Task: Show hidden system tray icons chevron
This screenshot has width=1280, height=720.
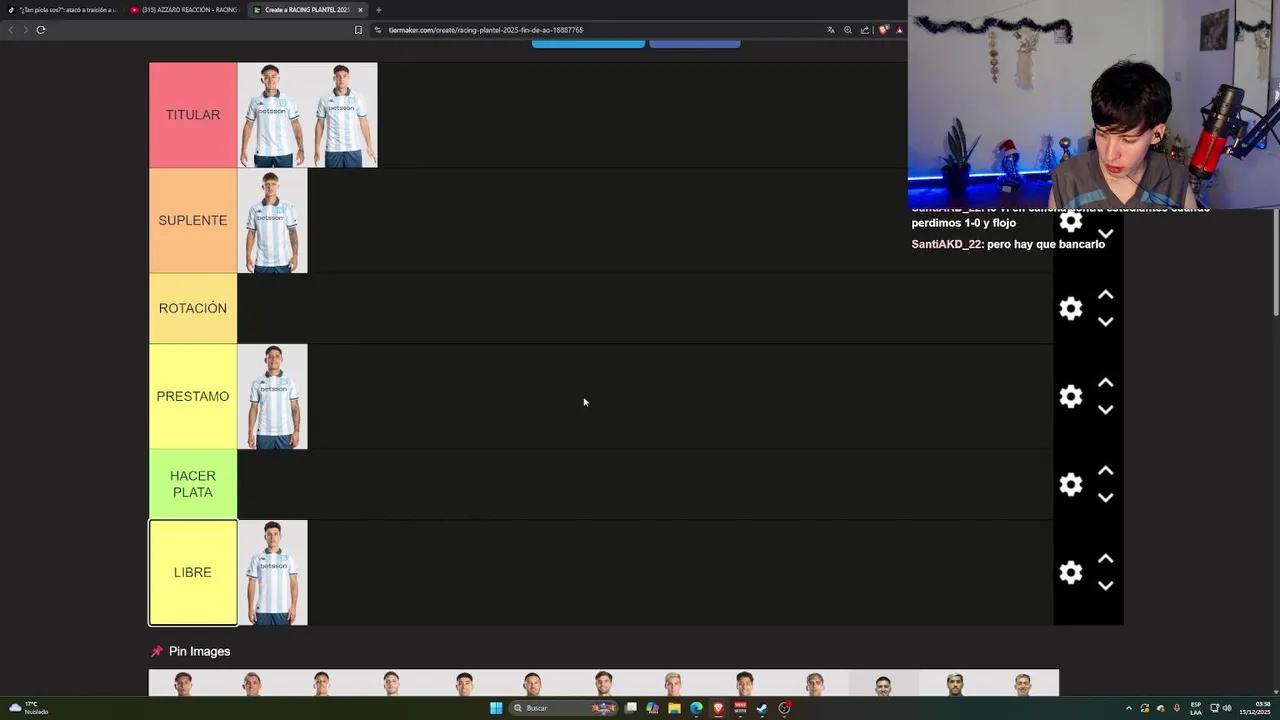Action: tap(1129, 708)
